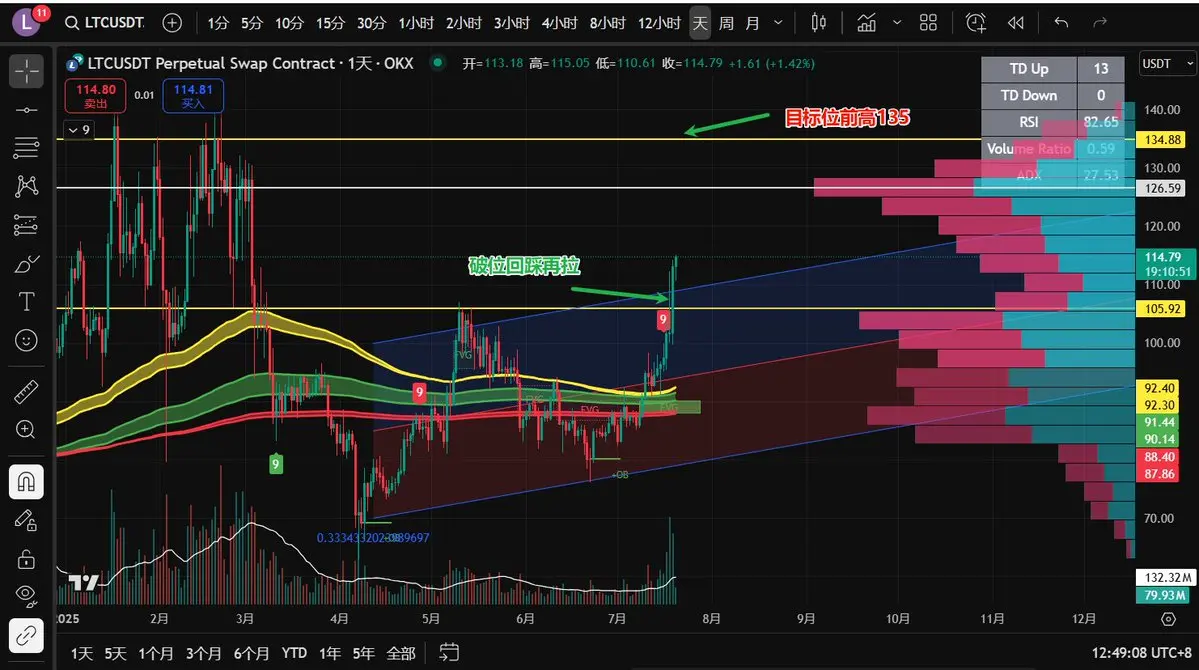Redo the last chart action

1100,23
